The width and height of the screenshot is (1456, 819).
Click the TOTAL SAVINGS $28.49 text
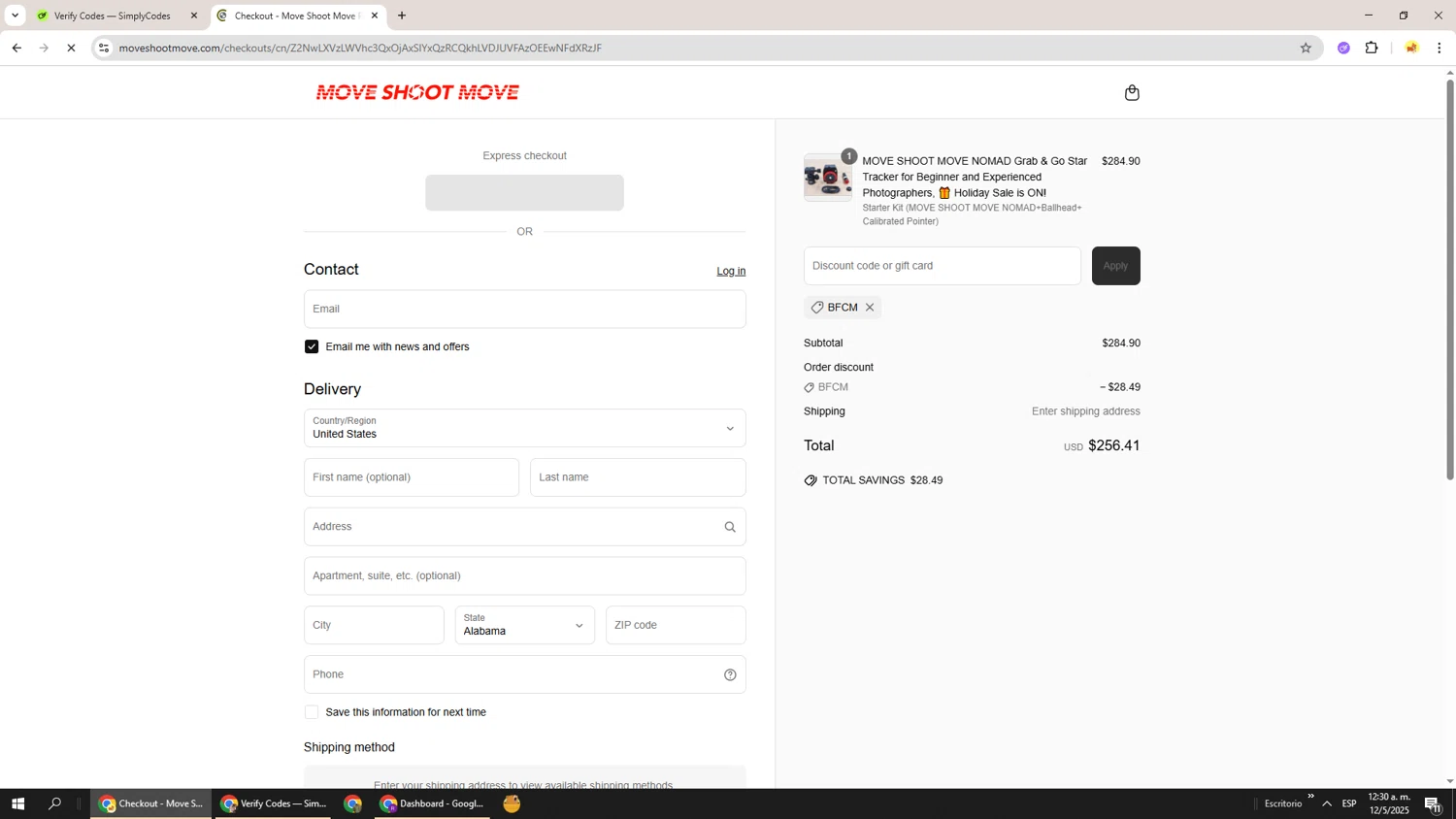(882, 480)
